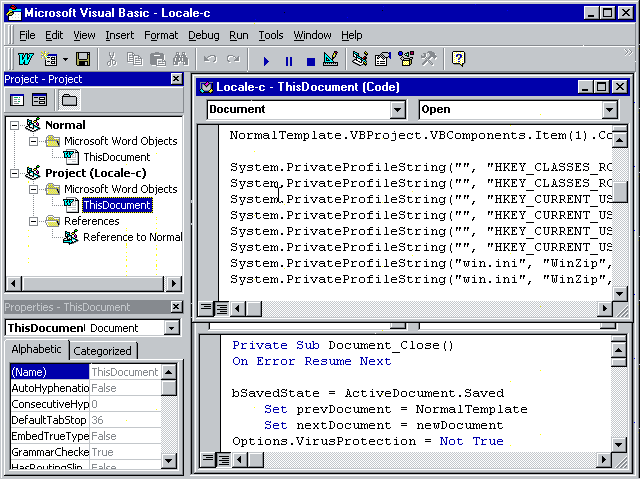Click View Object icon in Project panel
This screenshot has height=480, width=640.
tap(40, 100)
